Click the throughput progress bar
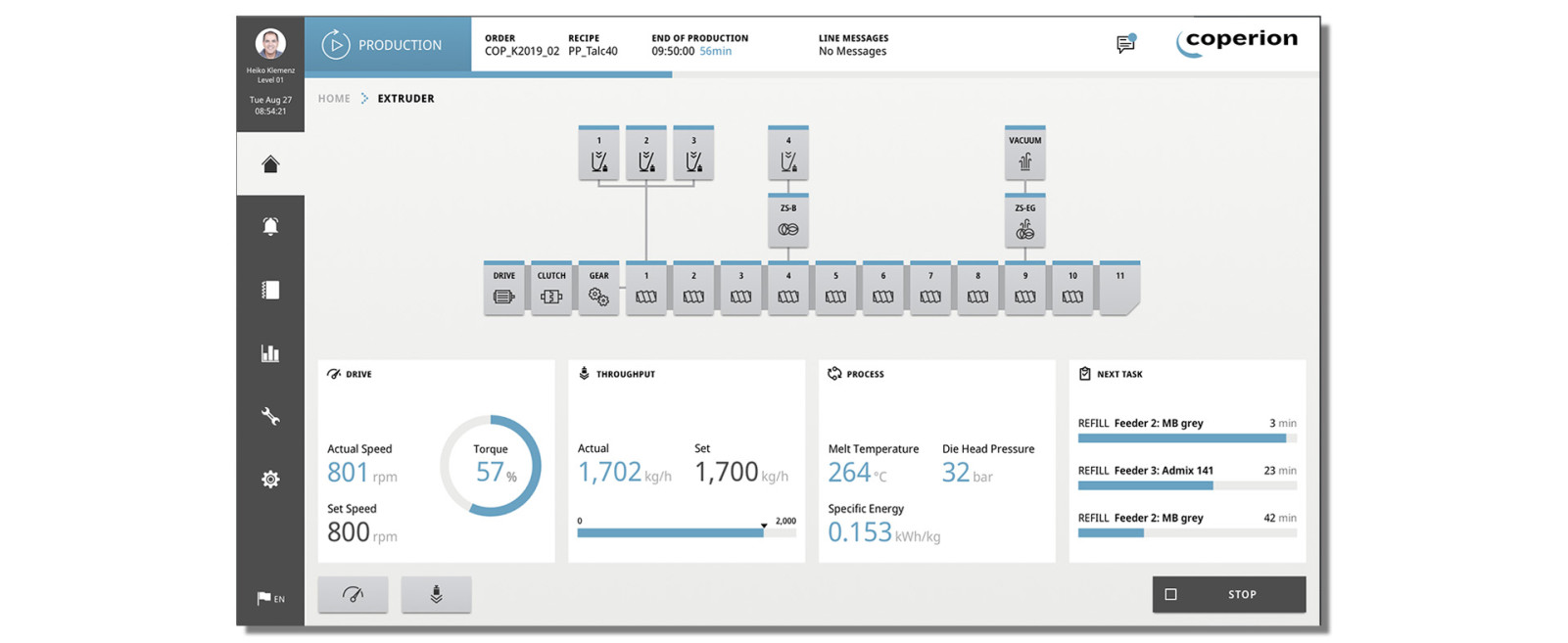This screenshot has width=1568, height=643. click(686, 532)
